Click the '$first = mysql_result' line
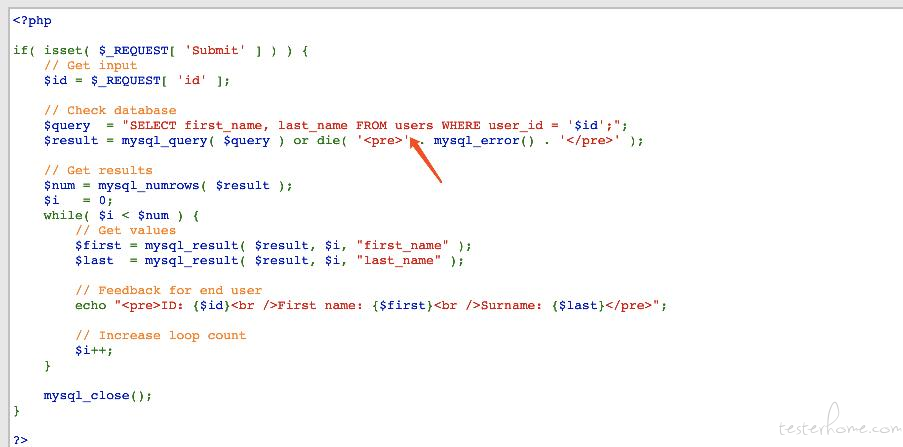 [274, 245]
